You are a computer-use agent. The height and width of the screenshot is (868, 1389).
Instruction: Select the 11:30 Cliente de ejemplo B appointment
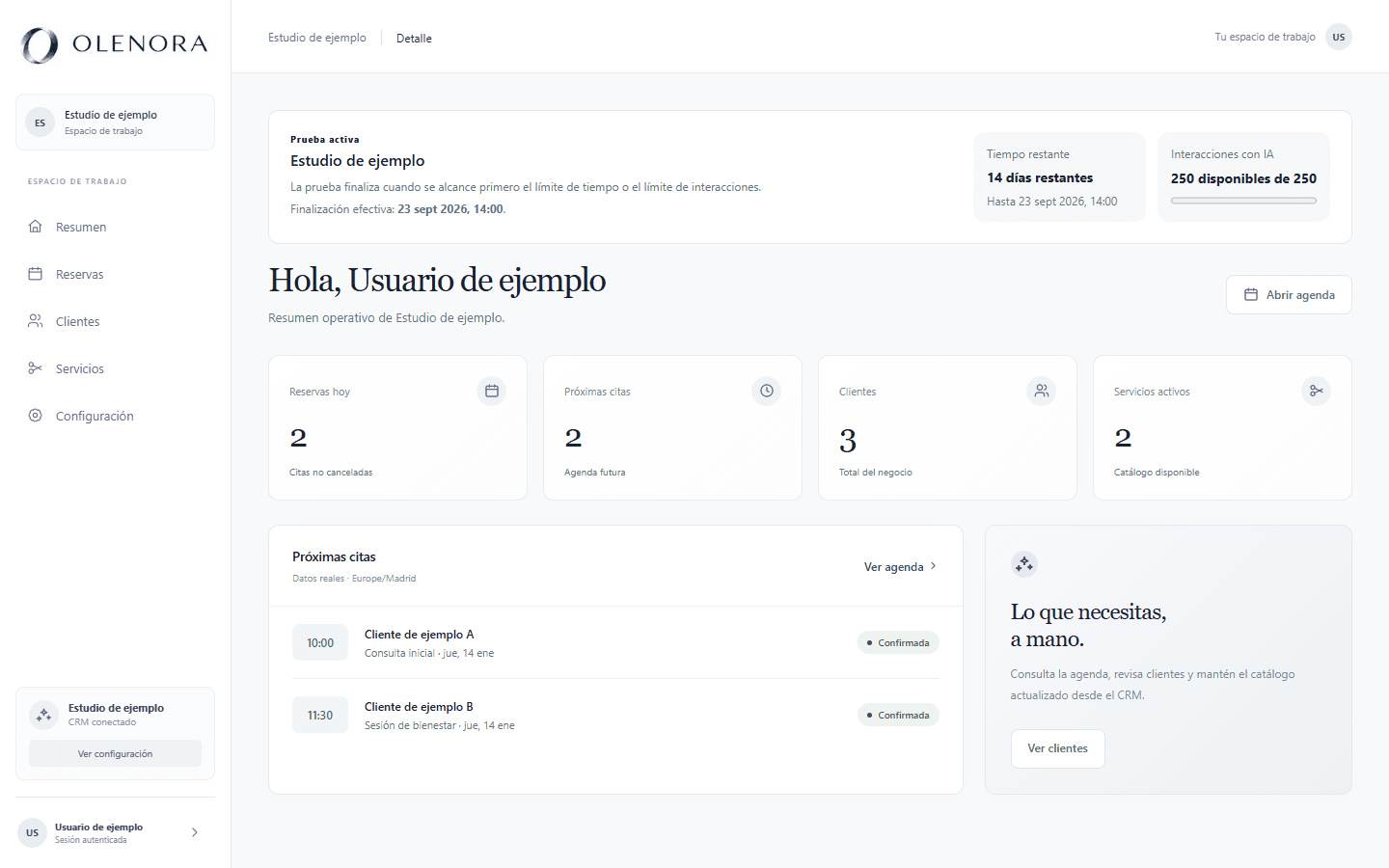coord(615,716)
